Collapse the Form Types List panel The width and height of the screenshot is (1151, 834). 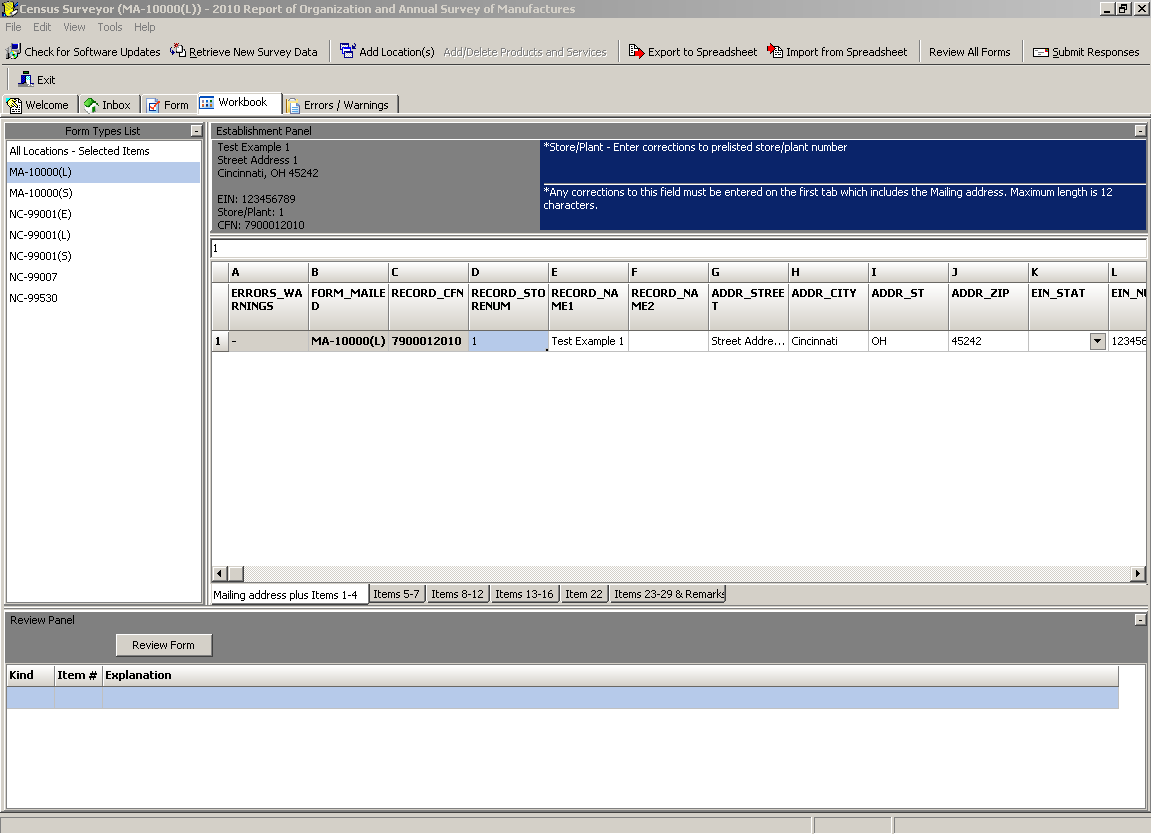[196, 131]
